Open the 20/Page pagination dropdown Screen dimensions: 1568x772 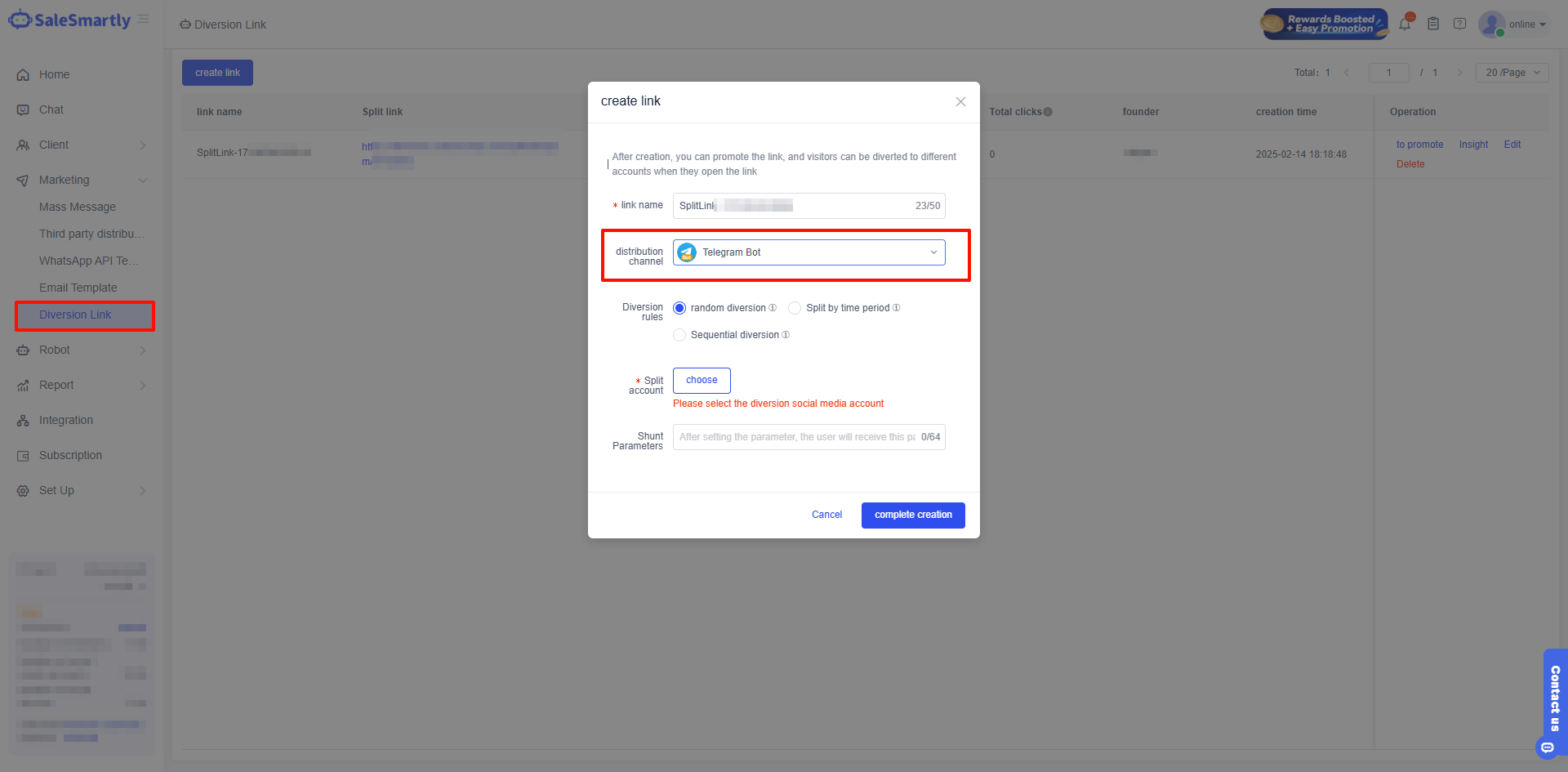(1512, 73)
